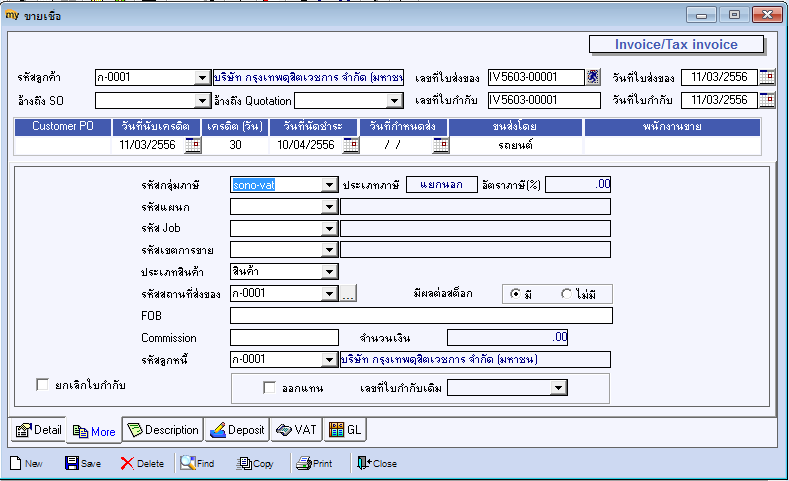Click the Delete red X icon
789x481 pixels.
tap(127, 463)
